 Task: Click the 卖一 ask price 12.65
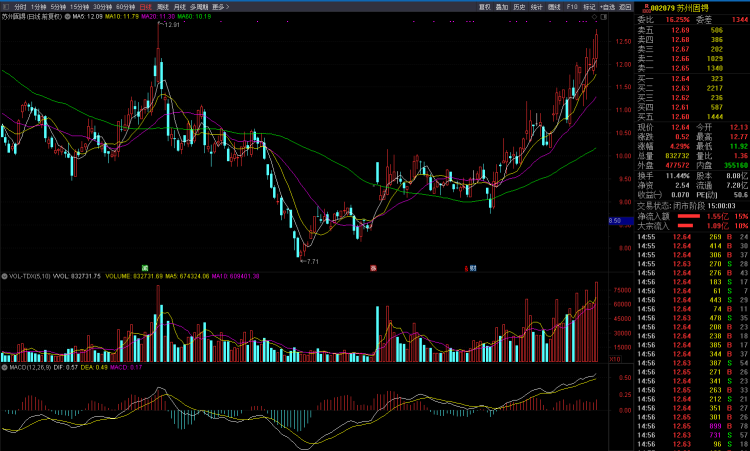coord(680,68)
